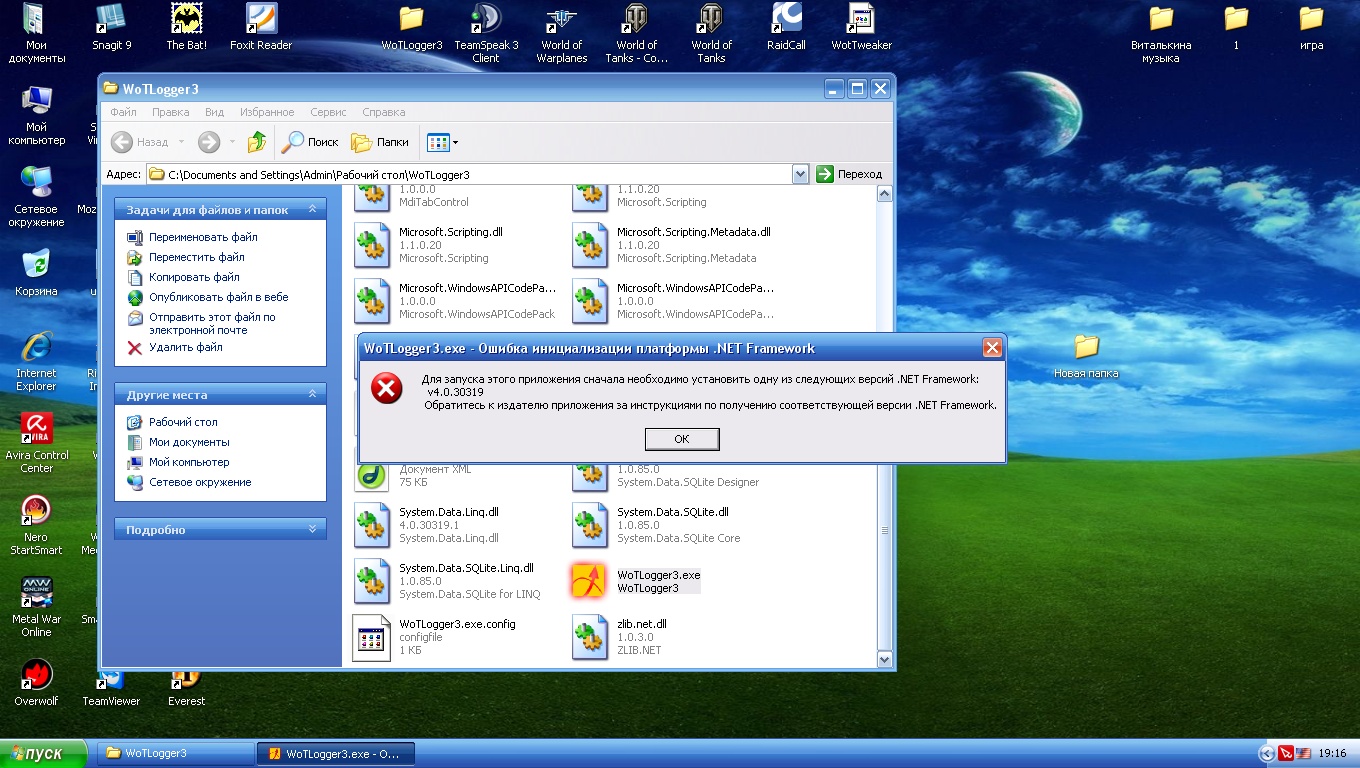Launch World of Warplanes shortcut

pos(561,33)
